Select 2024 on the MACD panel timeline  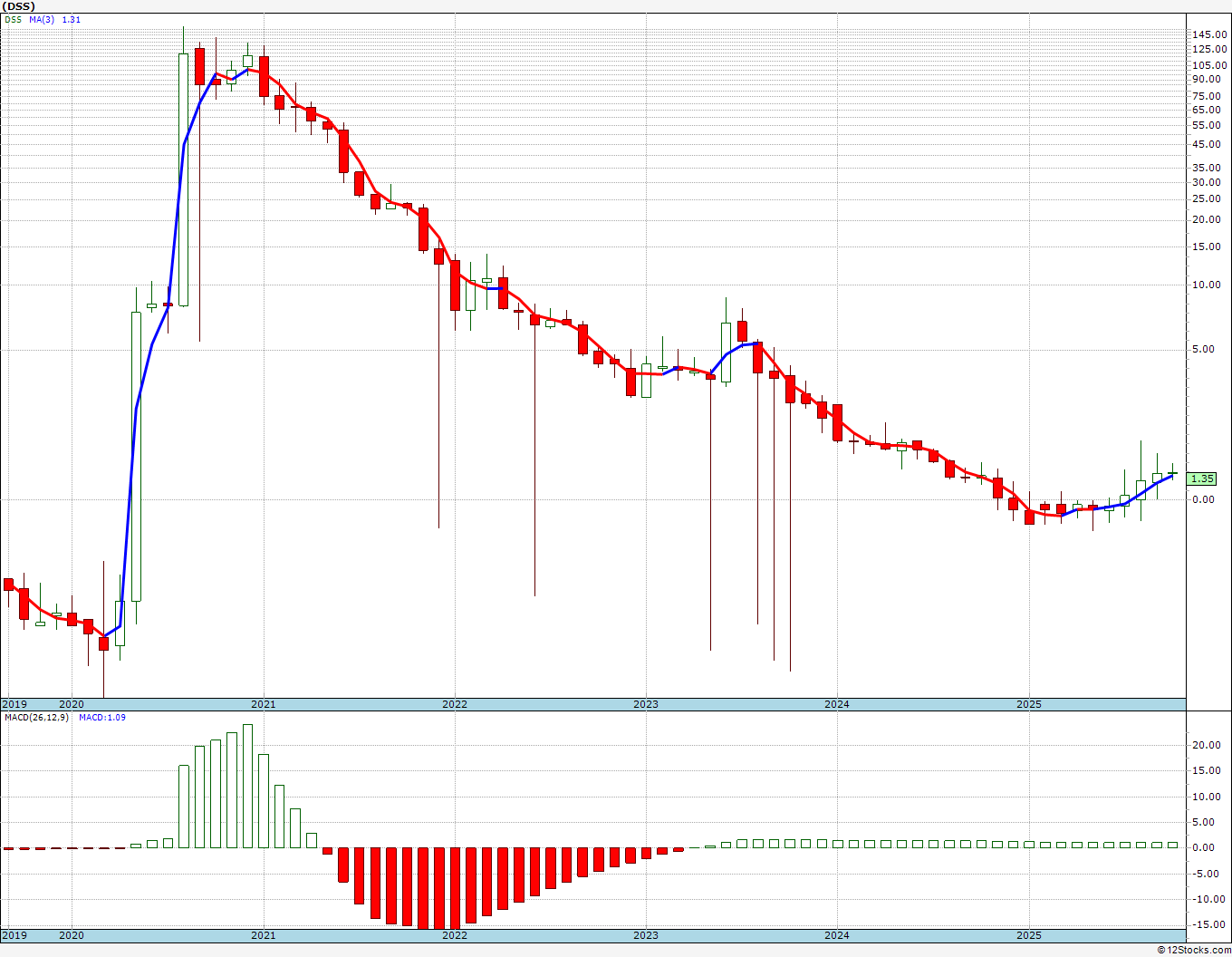(837, 935)
